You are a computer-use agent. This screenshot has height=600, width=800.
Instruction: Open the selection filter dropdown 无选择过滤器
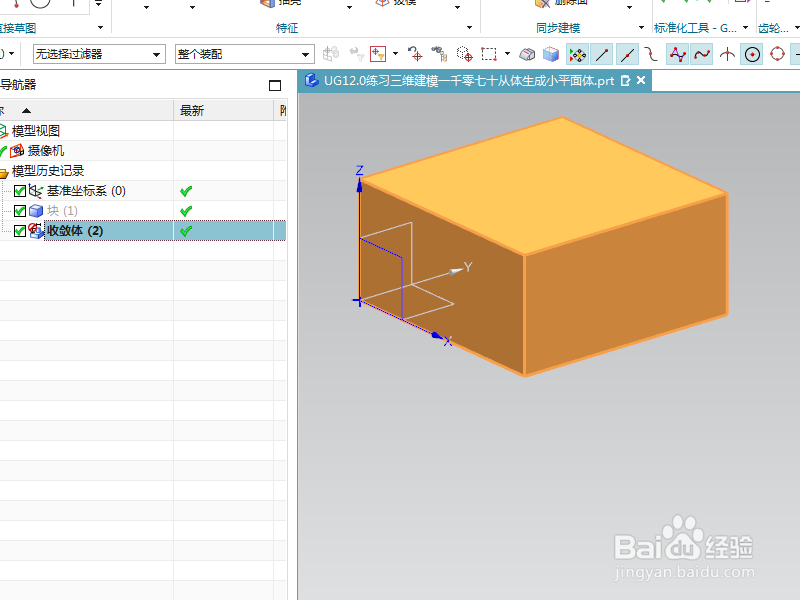pos(99,54)
